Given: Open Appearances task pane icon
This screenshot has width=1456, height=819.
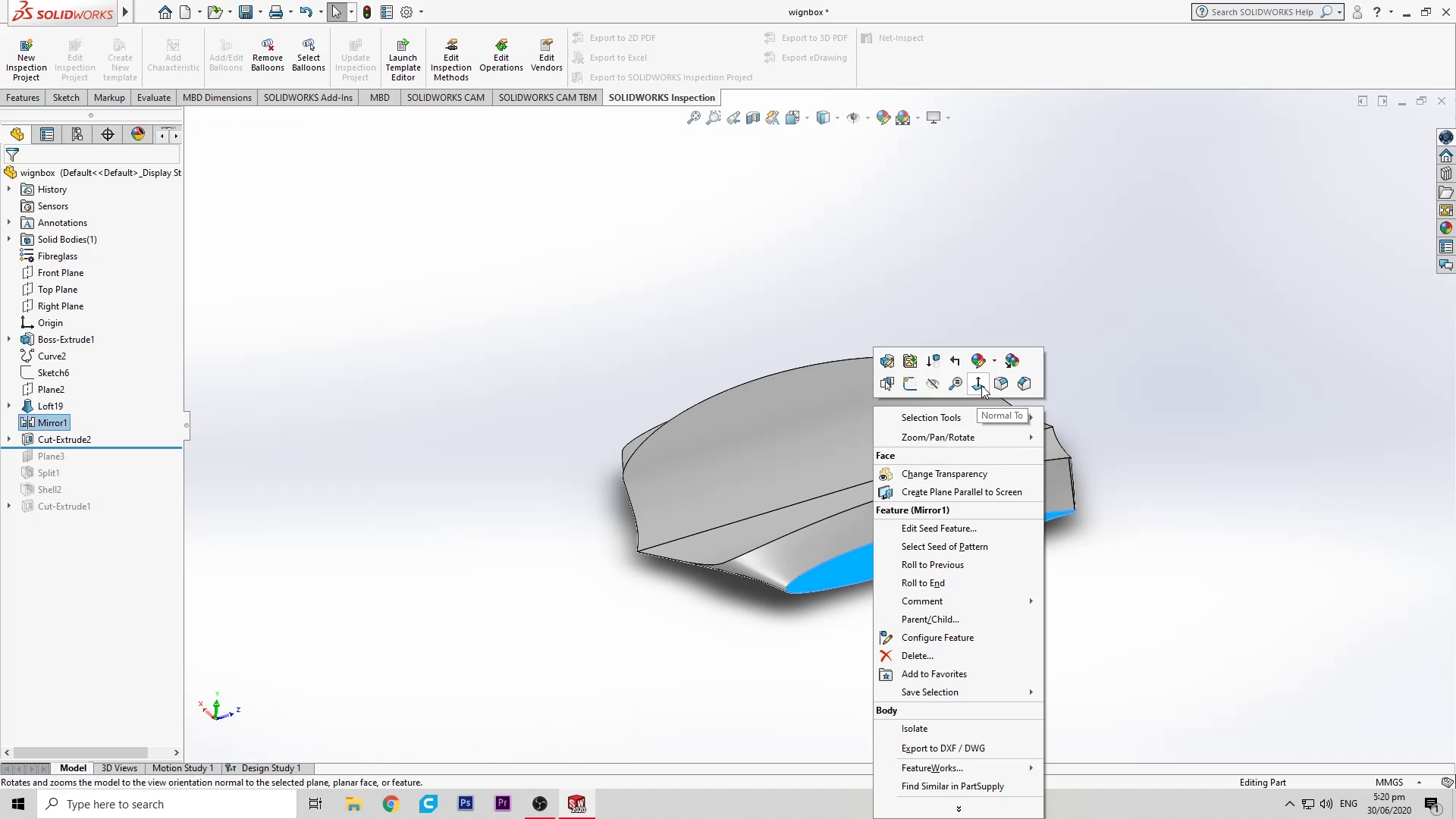Looking at the screenshot, I should coord(1446,228).
